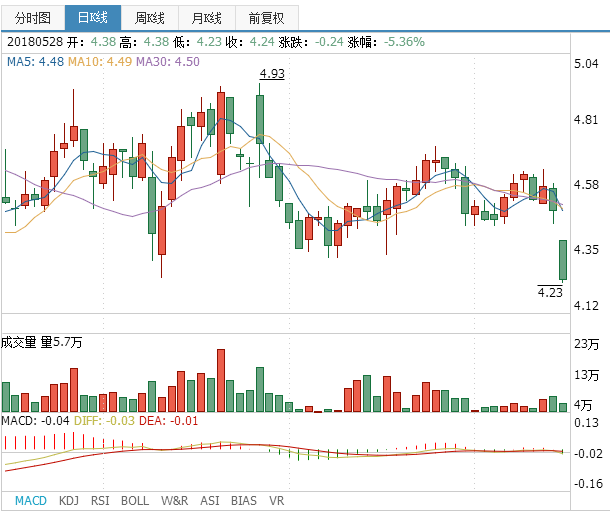Switch to the VR indicator
This screenshot has width=610, height=511.
277,500
